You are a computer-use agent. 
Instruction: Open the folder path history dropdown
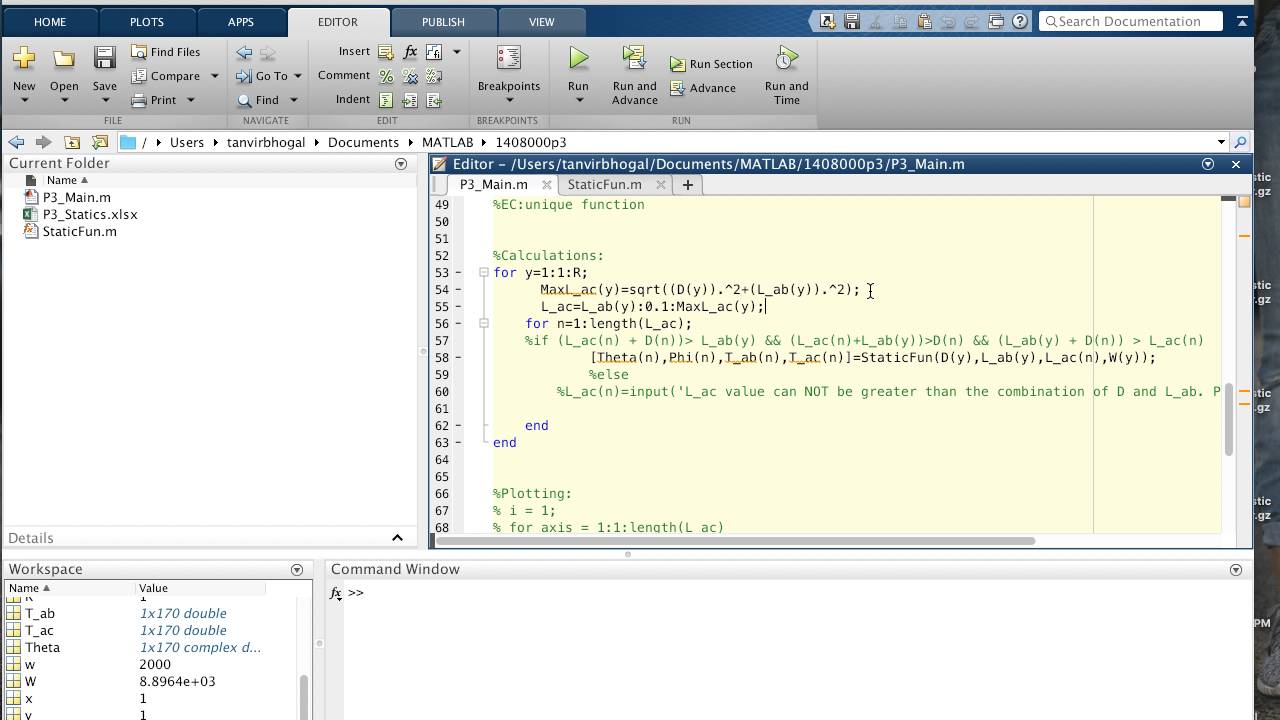1221,142
